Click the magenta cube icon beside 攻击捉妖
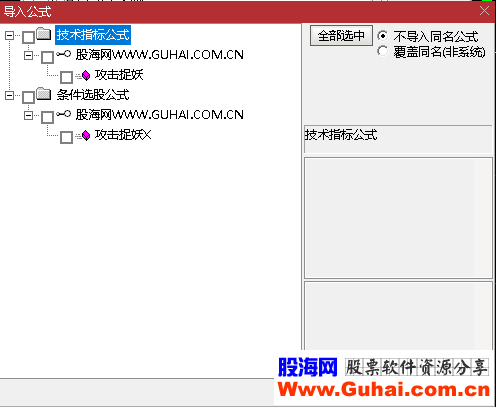Viewport: 496px width, 407px height. (x=86, y=76)
